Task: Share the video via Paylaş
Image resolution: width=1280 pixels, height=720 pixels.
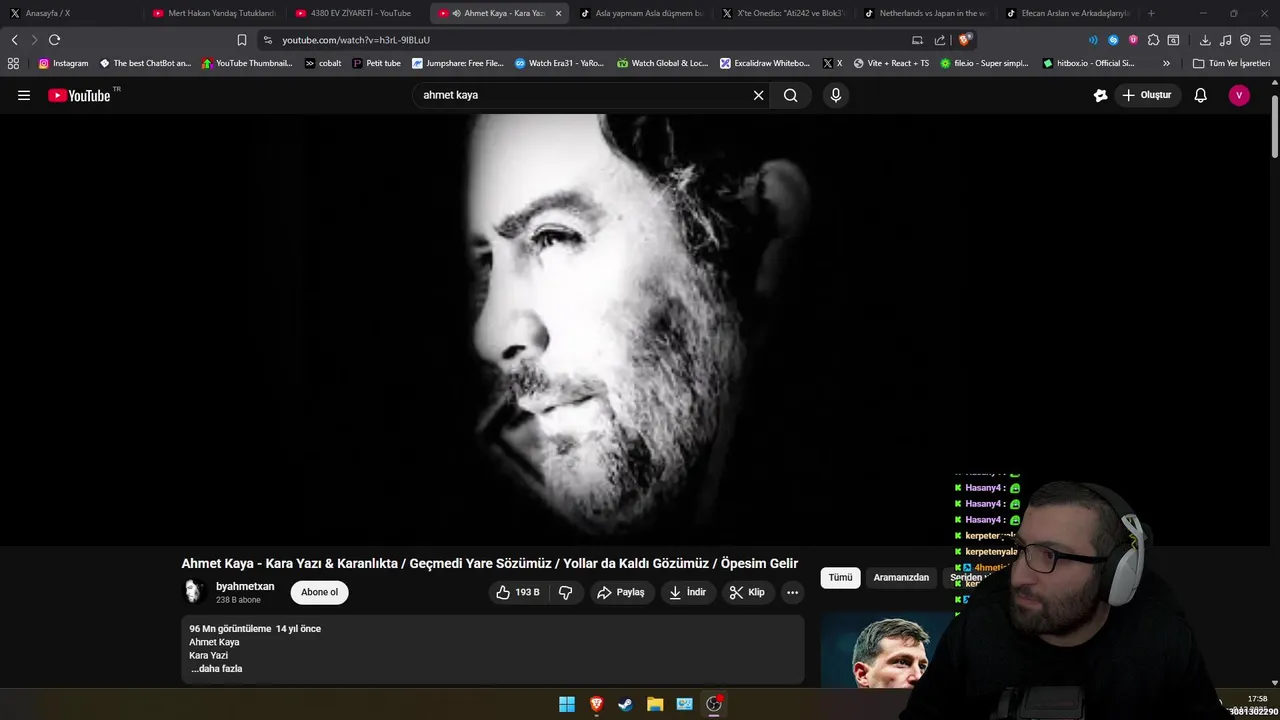Action: 621,592
